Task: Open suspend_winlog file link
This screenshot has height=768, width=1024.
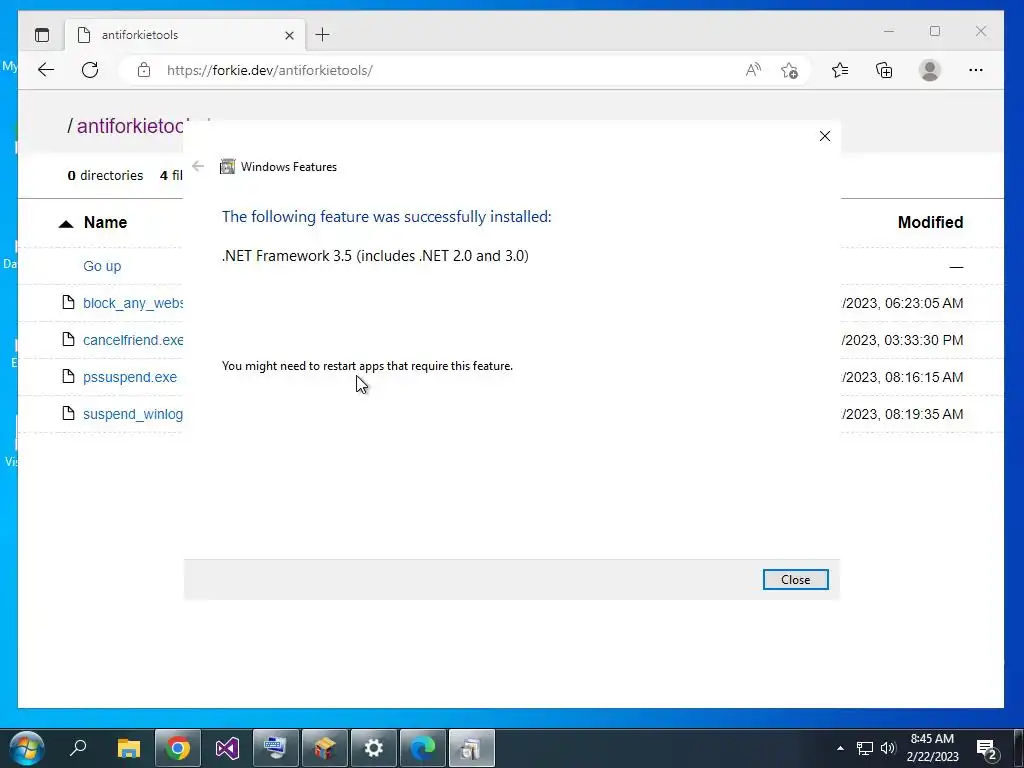Action: [133, 414]
